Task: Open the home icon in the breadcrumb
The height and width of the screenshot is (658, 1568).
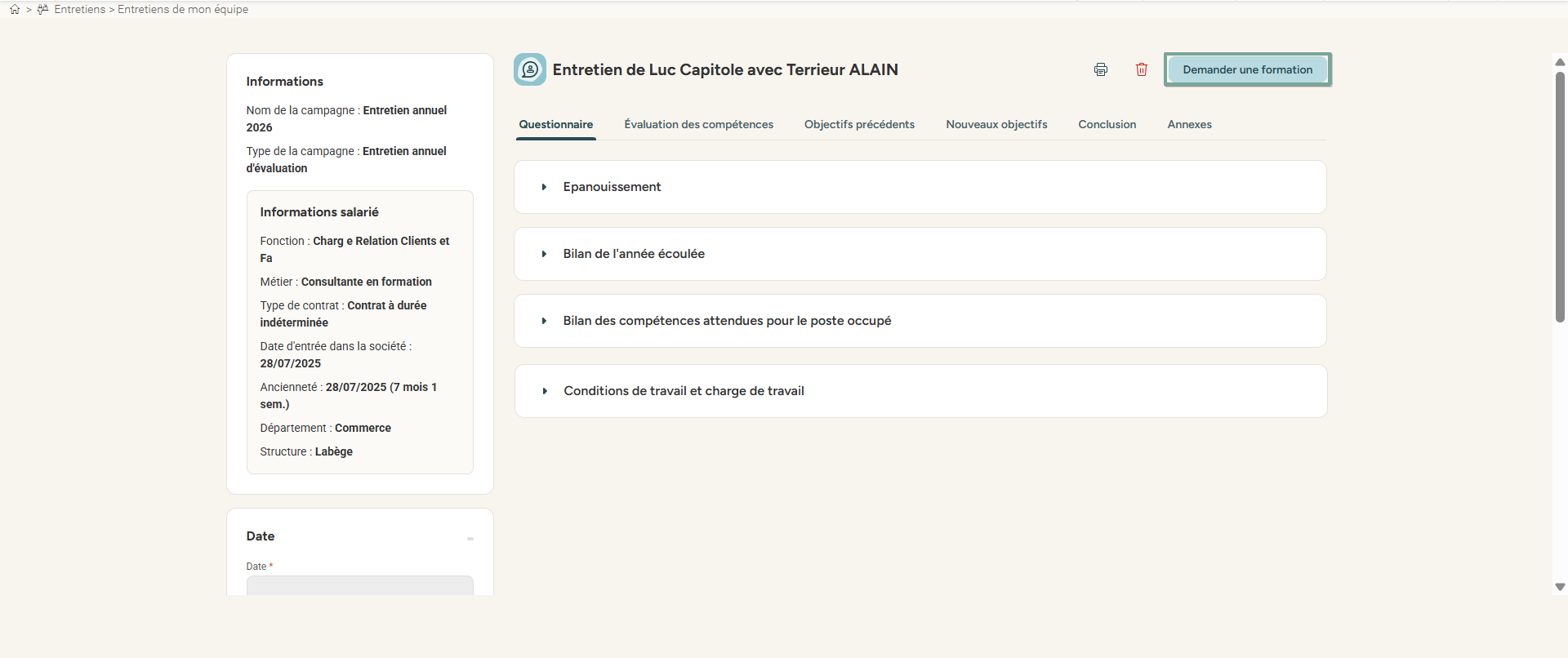Action: click(x=14, y=9)
